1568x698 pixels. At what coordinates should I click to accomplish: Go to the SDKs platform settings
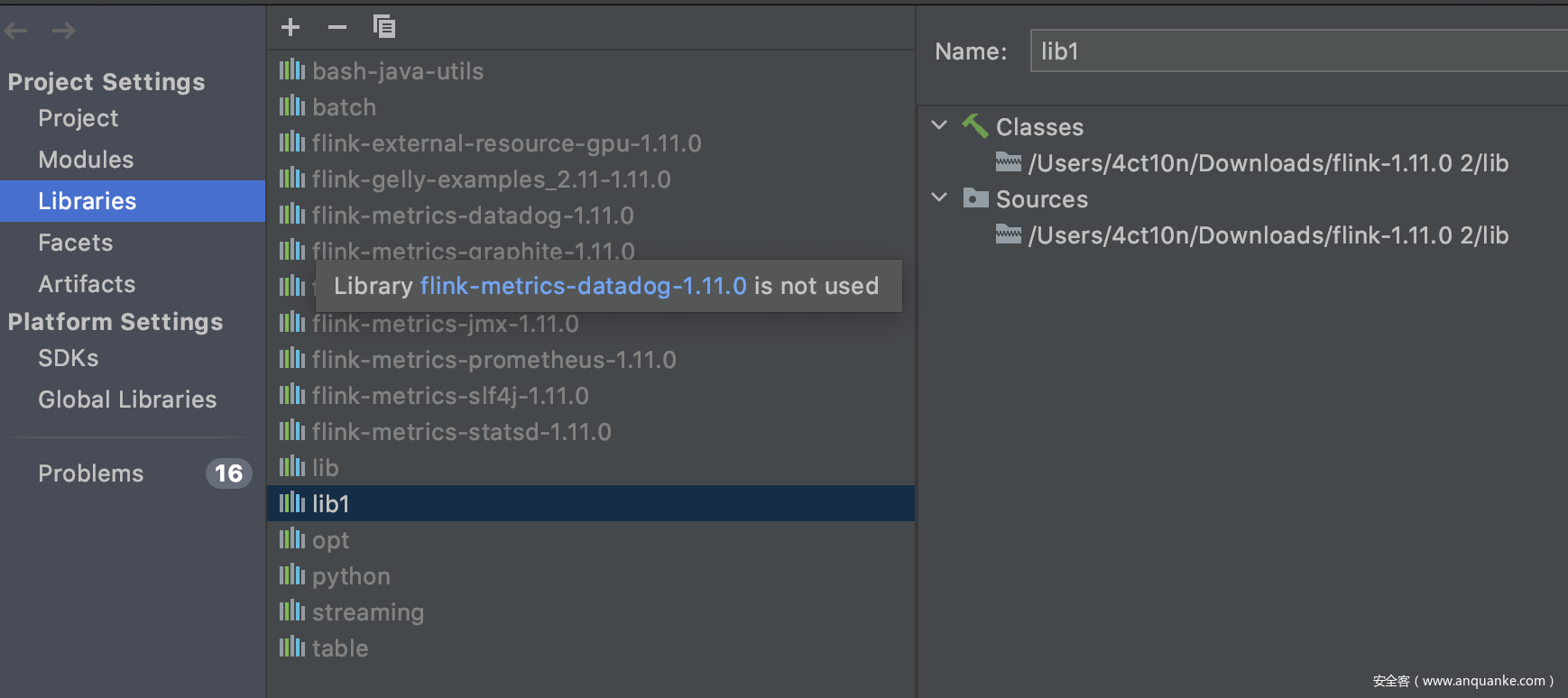[x=69, y=358]
